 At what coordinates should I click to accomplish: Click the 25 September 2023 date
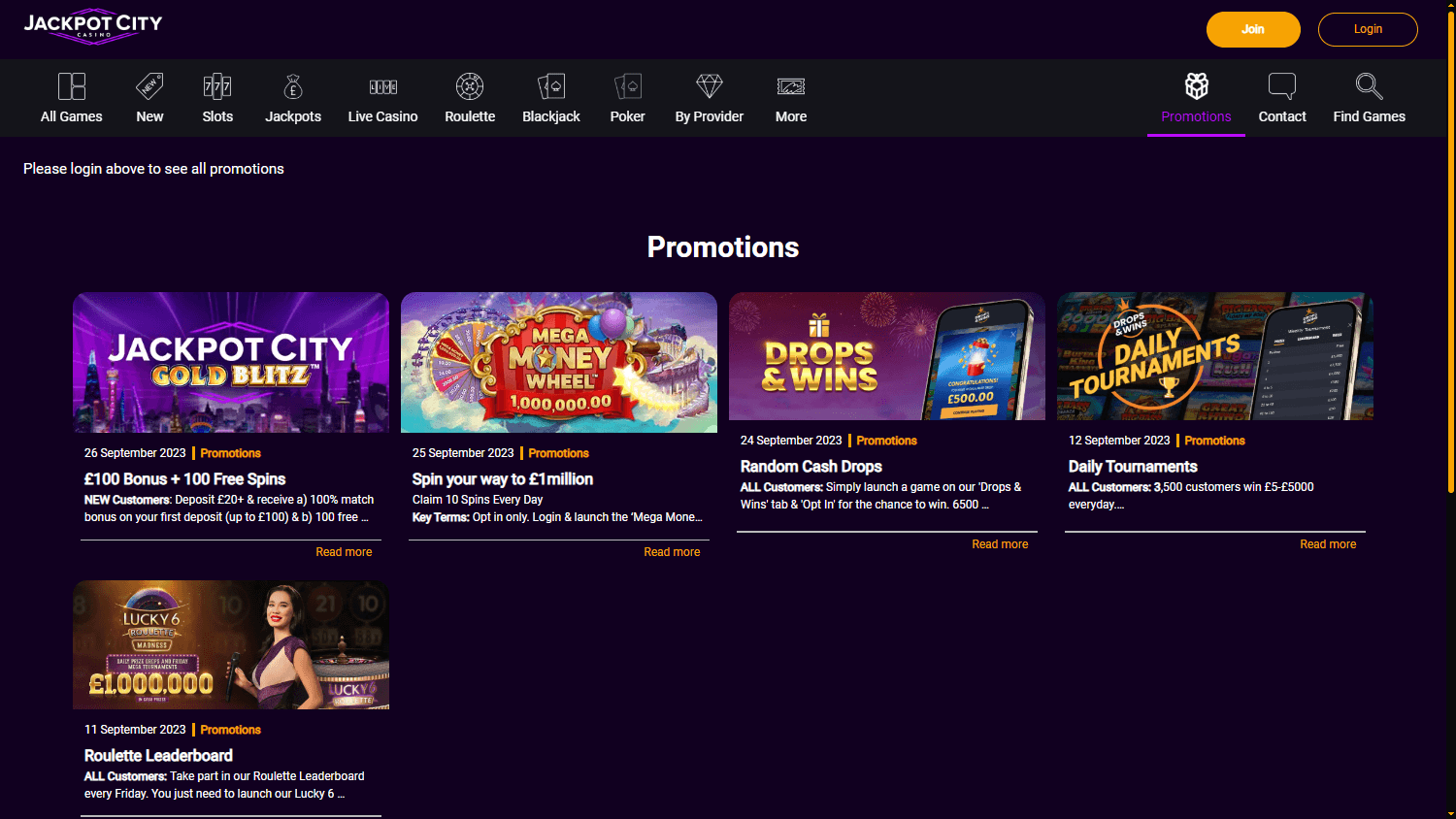(463, 453)
